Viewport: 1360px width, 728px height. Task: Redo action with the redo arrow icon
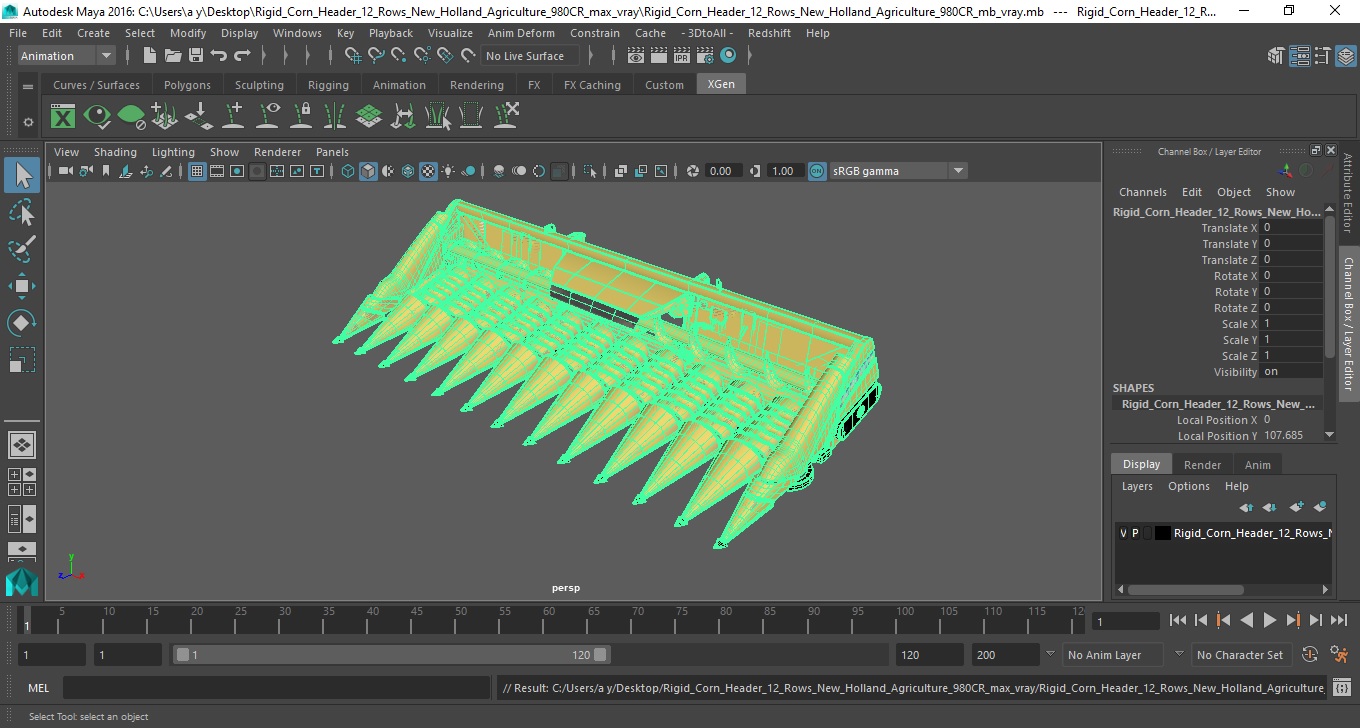click(x=242, y=56)
